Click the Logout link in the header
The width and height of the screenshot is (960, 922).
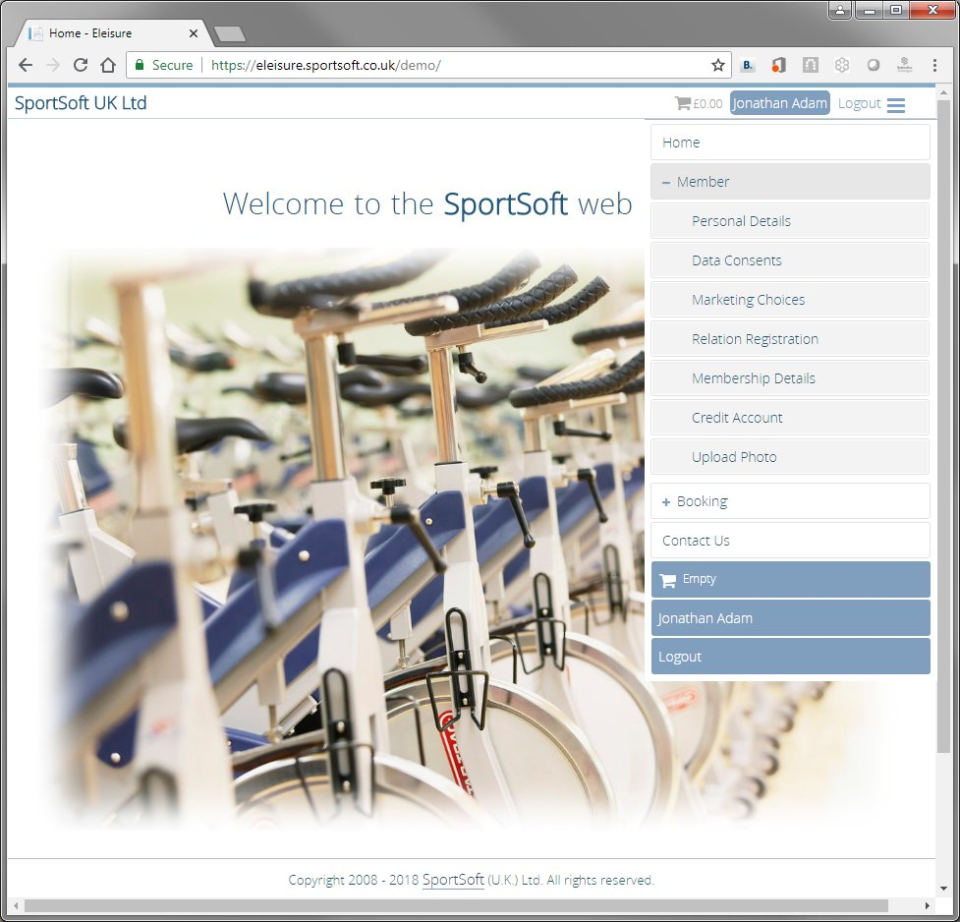point(858,102)
